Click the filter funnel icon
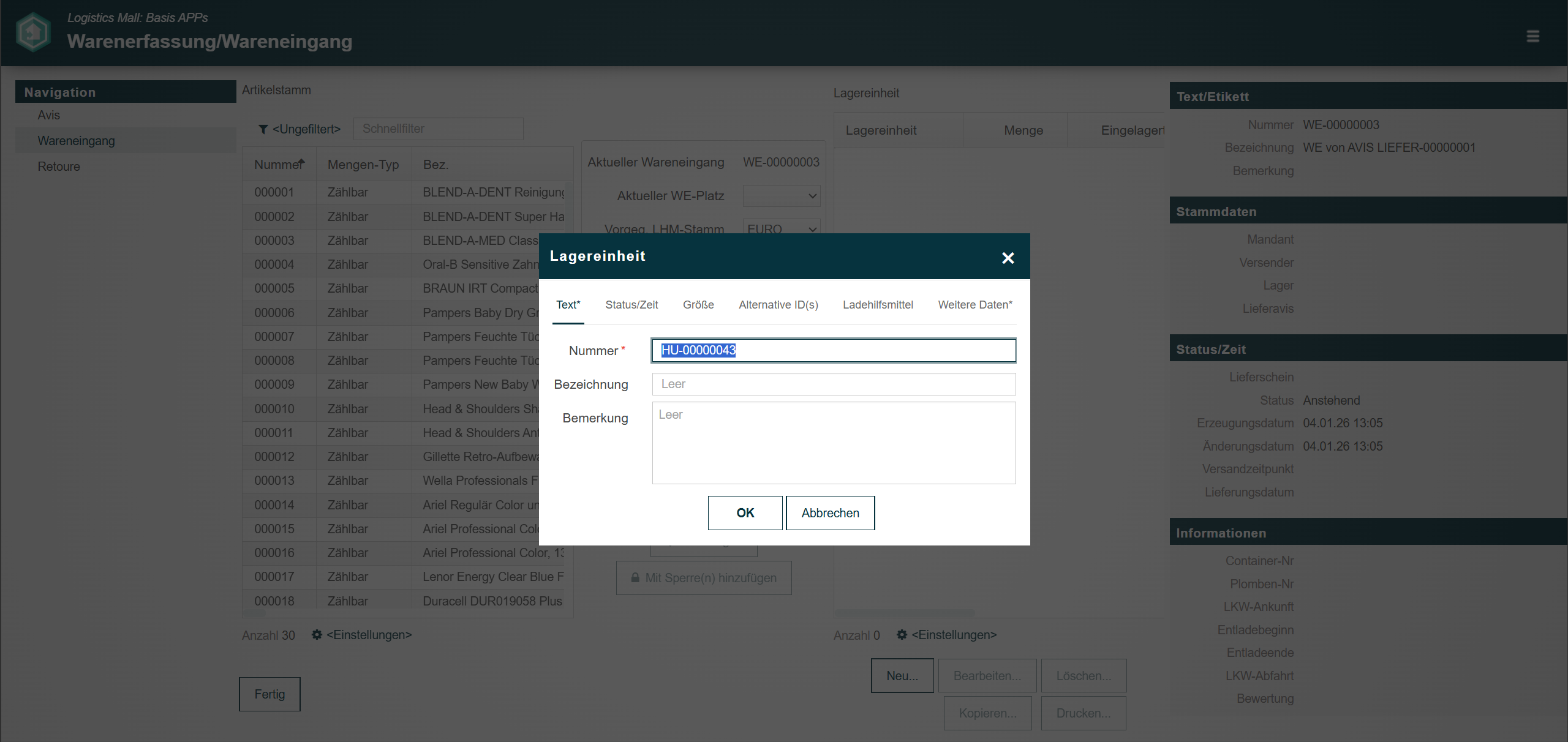Viewport: 1568px width, 742px height. pos(263,129)
